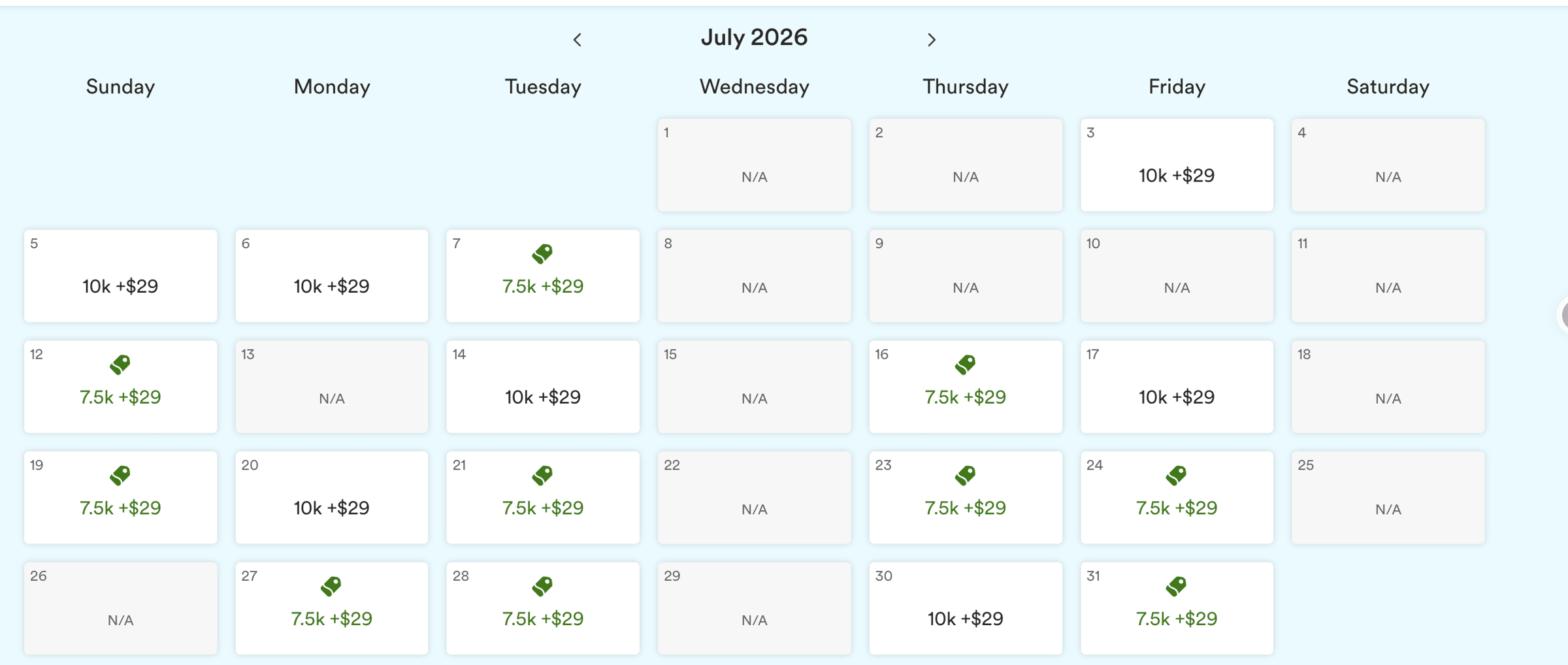Image resolution: width=1568 pixels, height=665 pixels.
Task: Click the tag icon on July 23
Action: [x=965, y=475]
